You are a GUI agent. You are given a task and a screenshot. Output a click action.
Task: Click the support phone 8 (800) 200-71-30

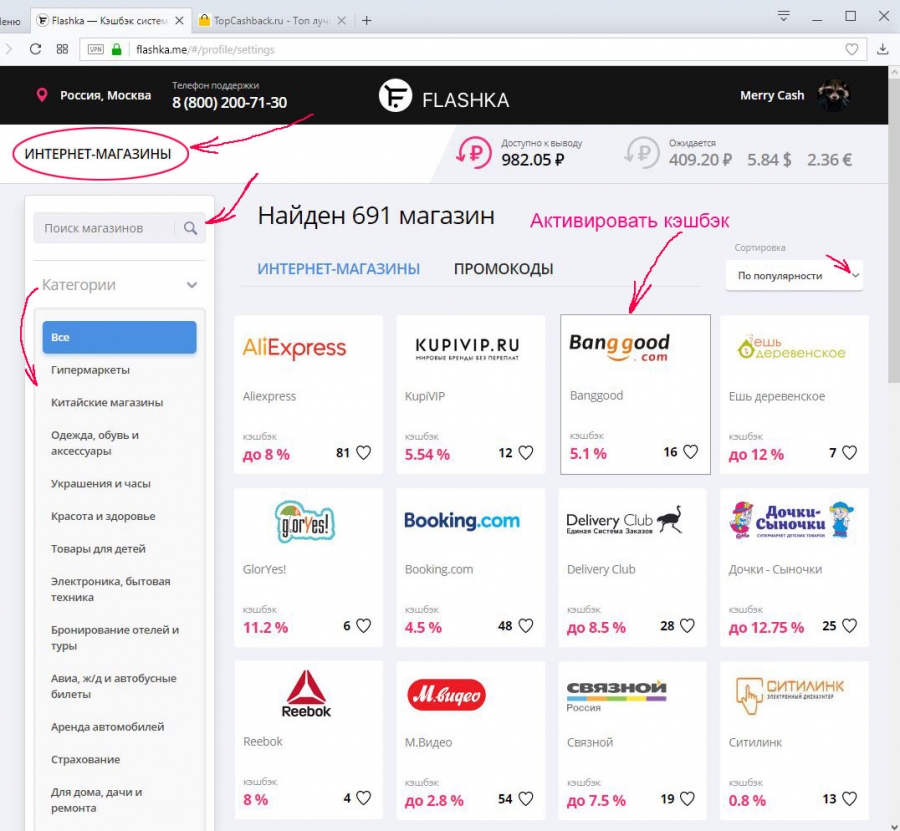click(230, 102)
